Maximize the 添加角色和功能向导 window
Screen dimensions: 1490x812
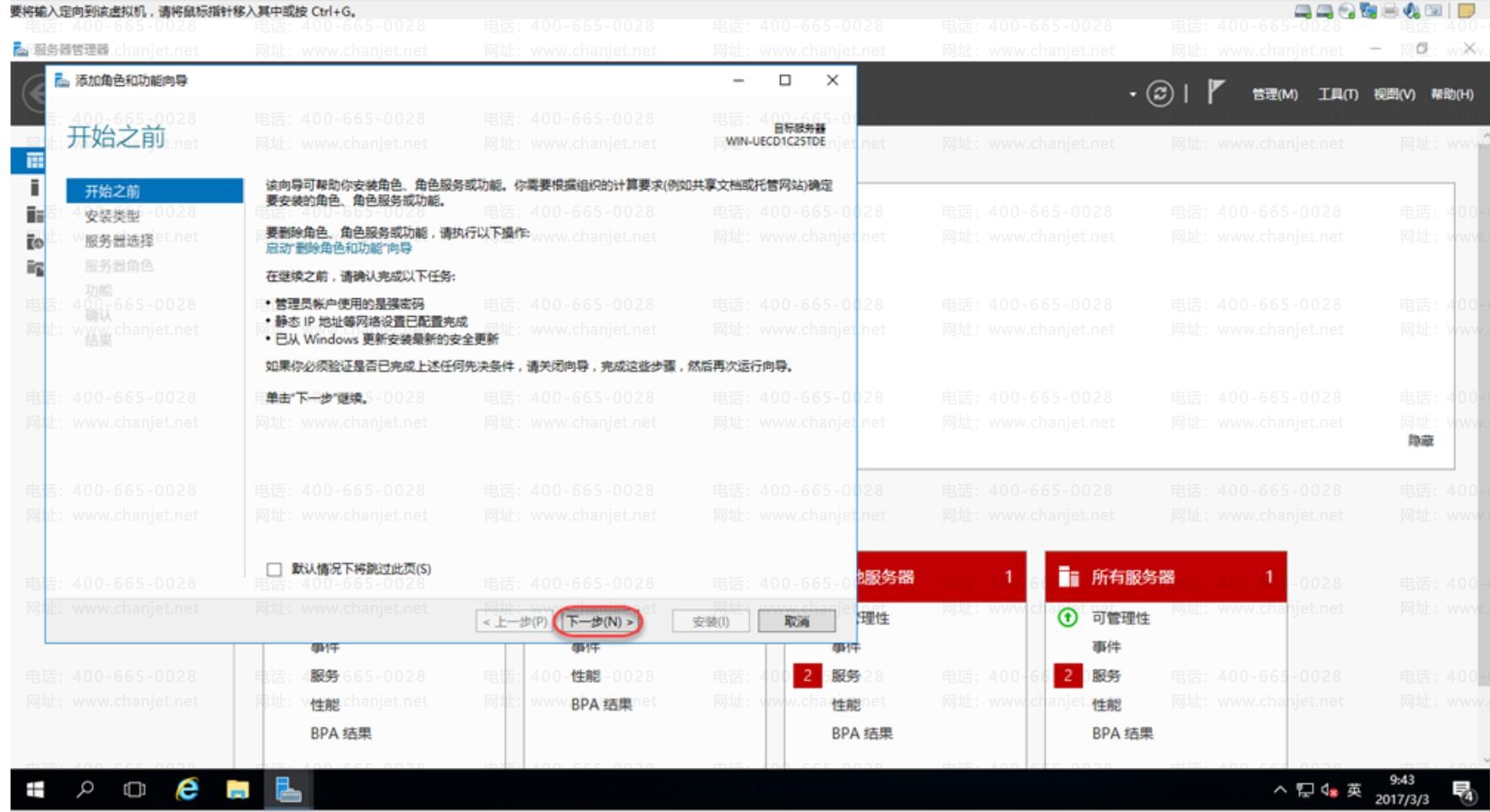(785, 80)
